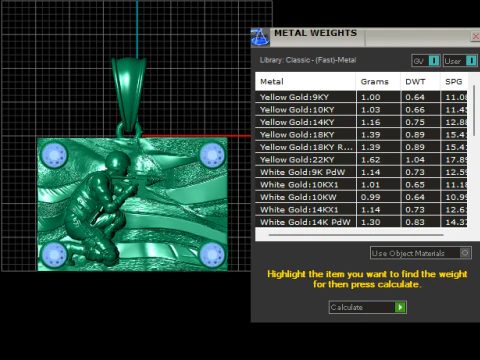
Task: Select the jump ring under the bail
Action: (x=129, y=130)
